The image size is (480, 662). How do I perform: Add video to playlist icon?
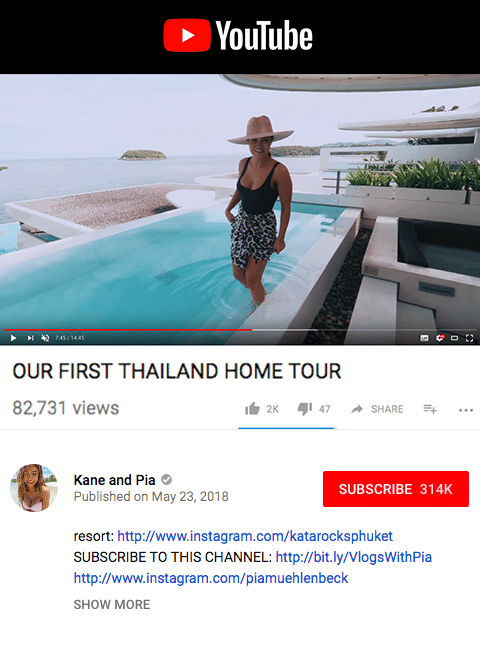pos(430,409)
